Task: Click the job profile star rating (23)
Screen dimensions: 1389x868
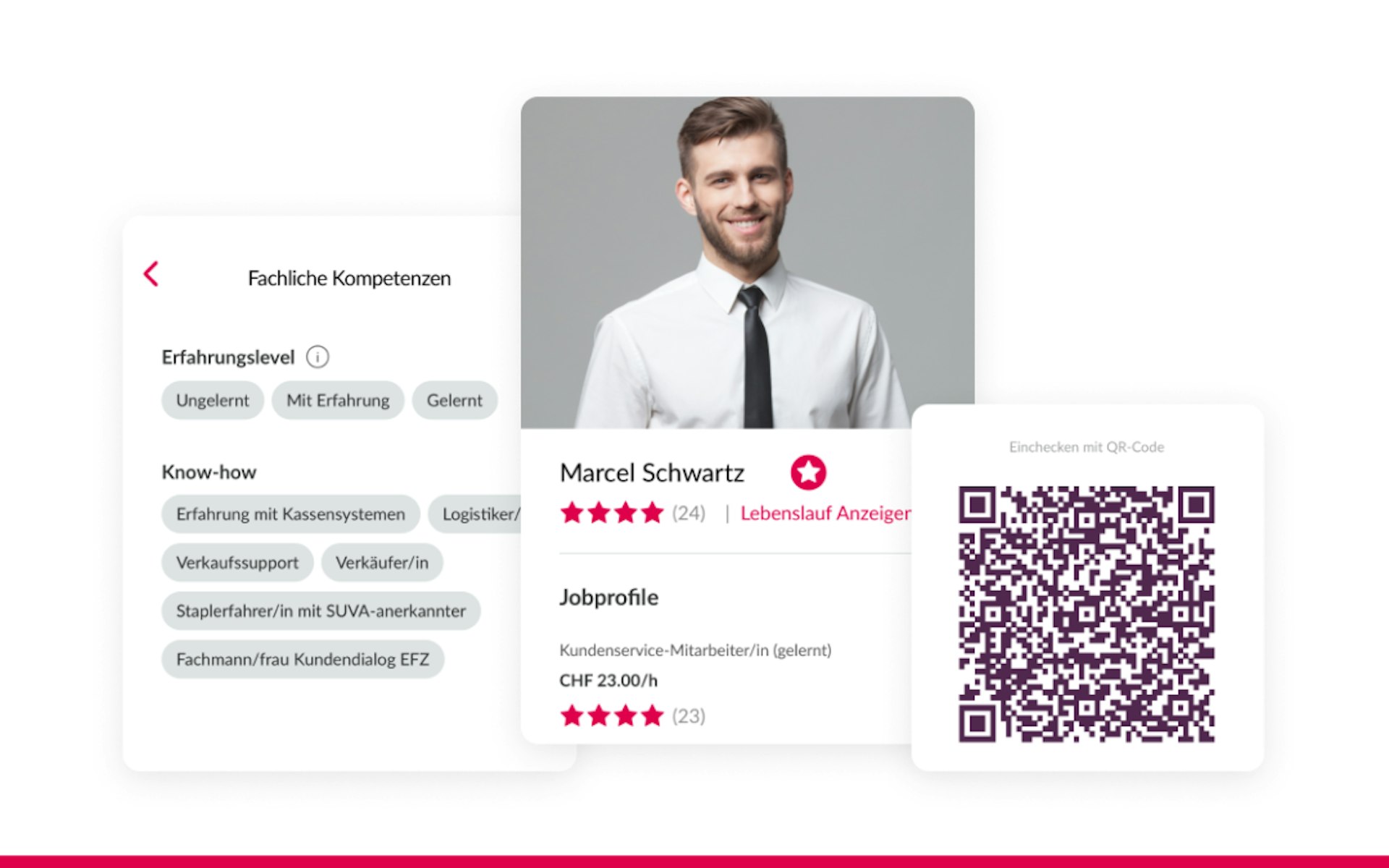Action: point(633,715)
